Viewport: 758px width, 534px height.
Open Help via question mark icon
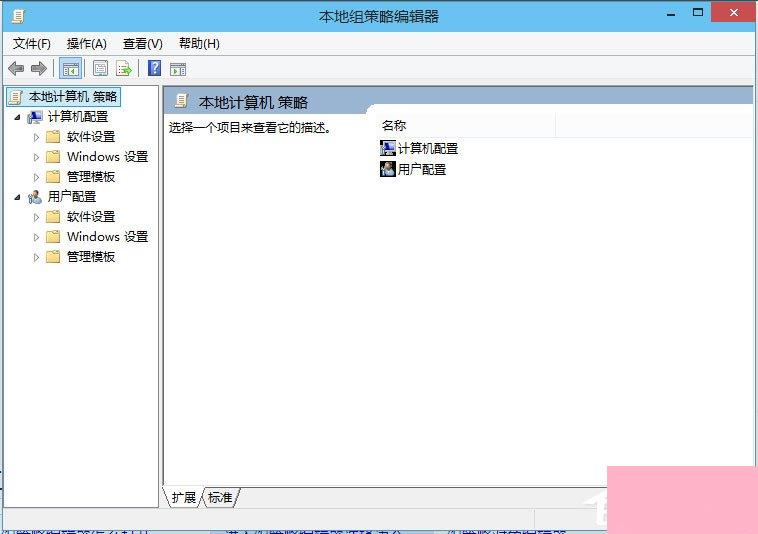coord(154,68)
